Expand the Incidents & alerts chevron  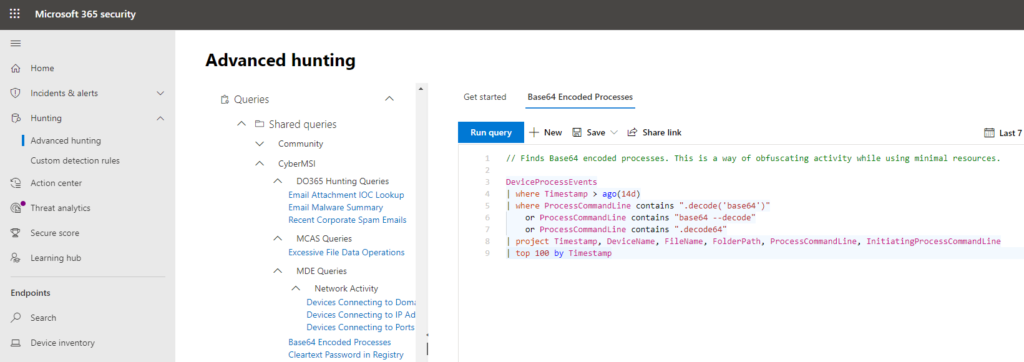pyautogui.click(x=160, y=93)
